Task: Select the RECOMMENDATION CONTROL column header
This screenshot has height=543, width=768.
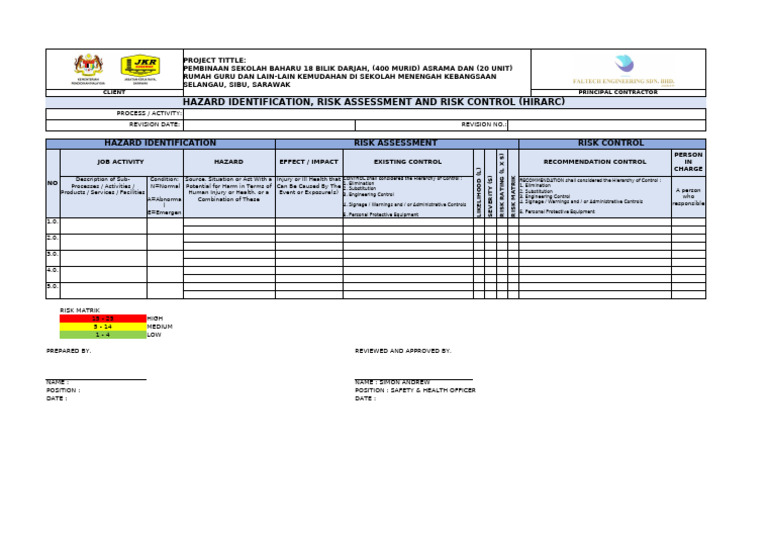Action: 595,162
